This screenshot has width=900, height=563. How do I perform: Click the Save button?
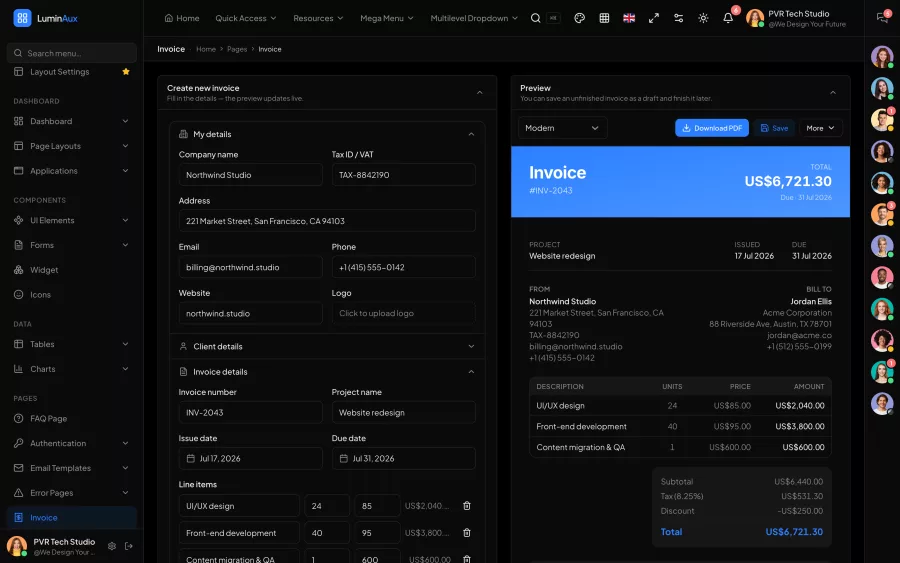(x=774, y=128)
